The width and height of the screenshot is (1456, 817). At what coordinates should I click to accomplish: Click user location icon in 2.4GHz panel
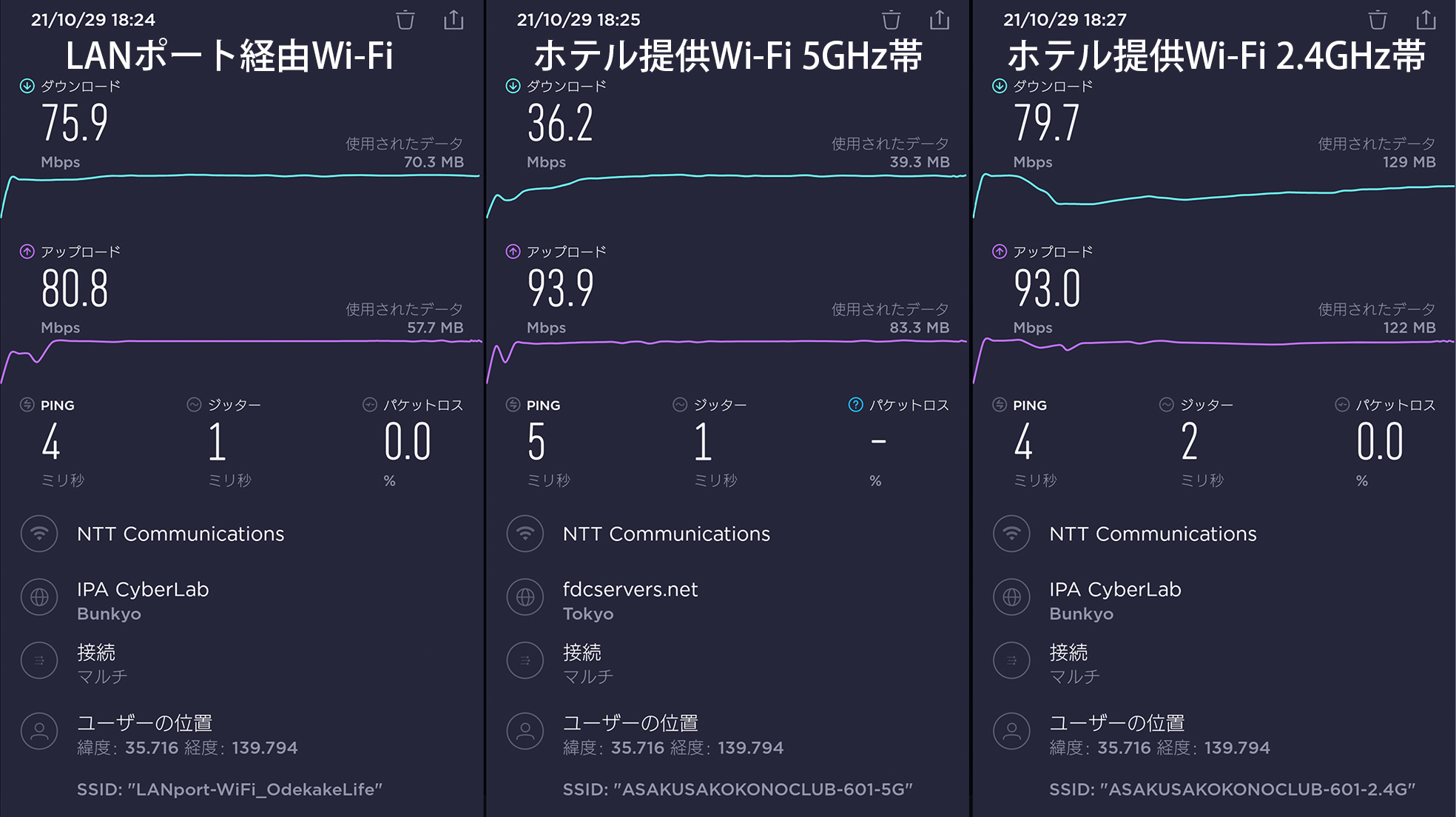1011,731
